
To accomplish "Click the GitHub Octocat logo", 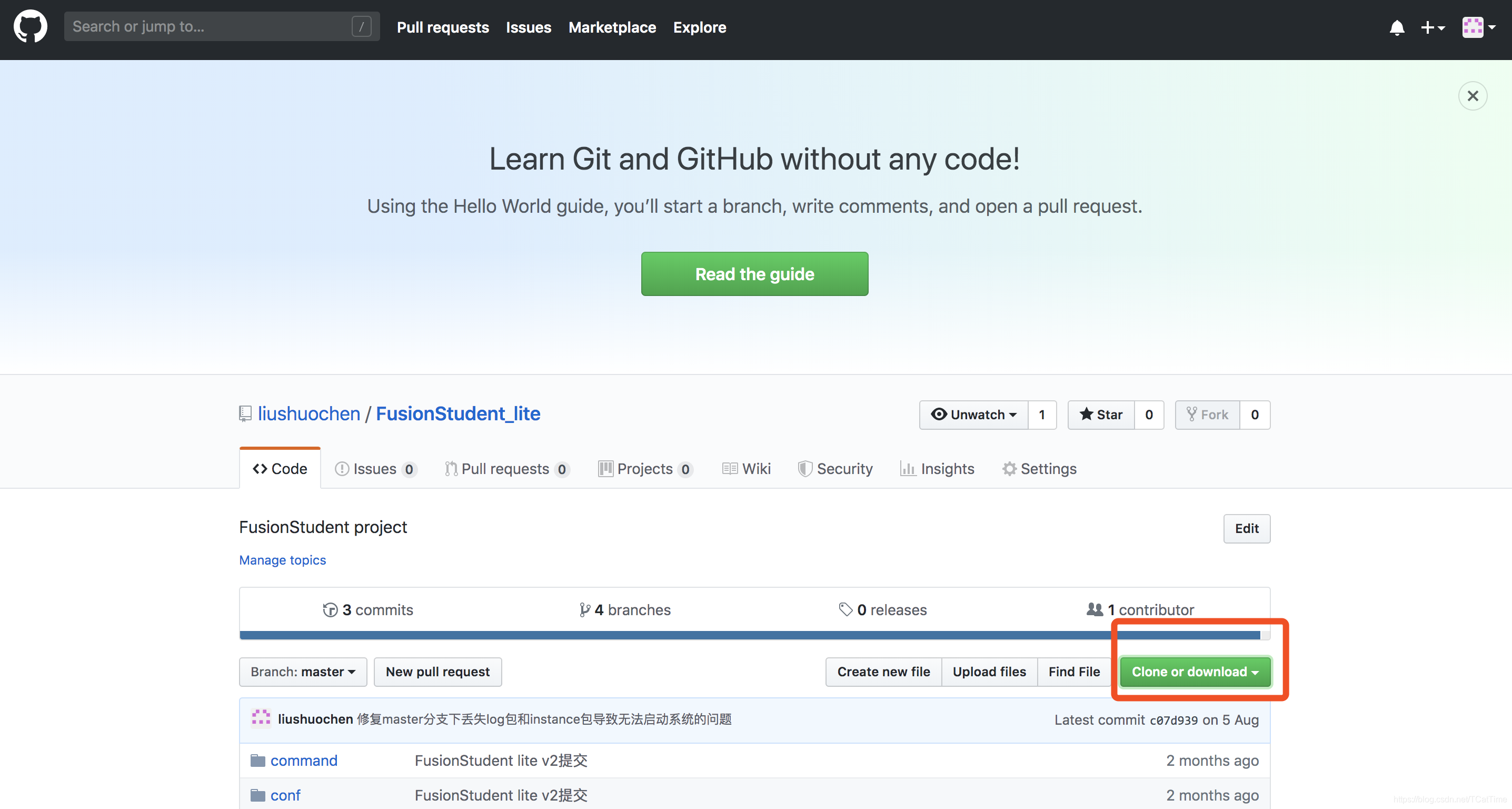I will 31,26.
